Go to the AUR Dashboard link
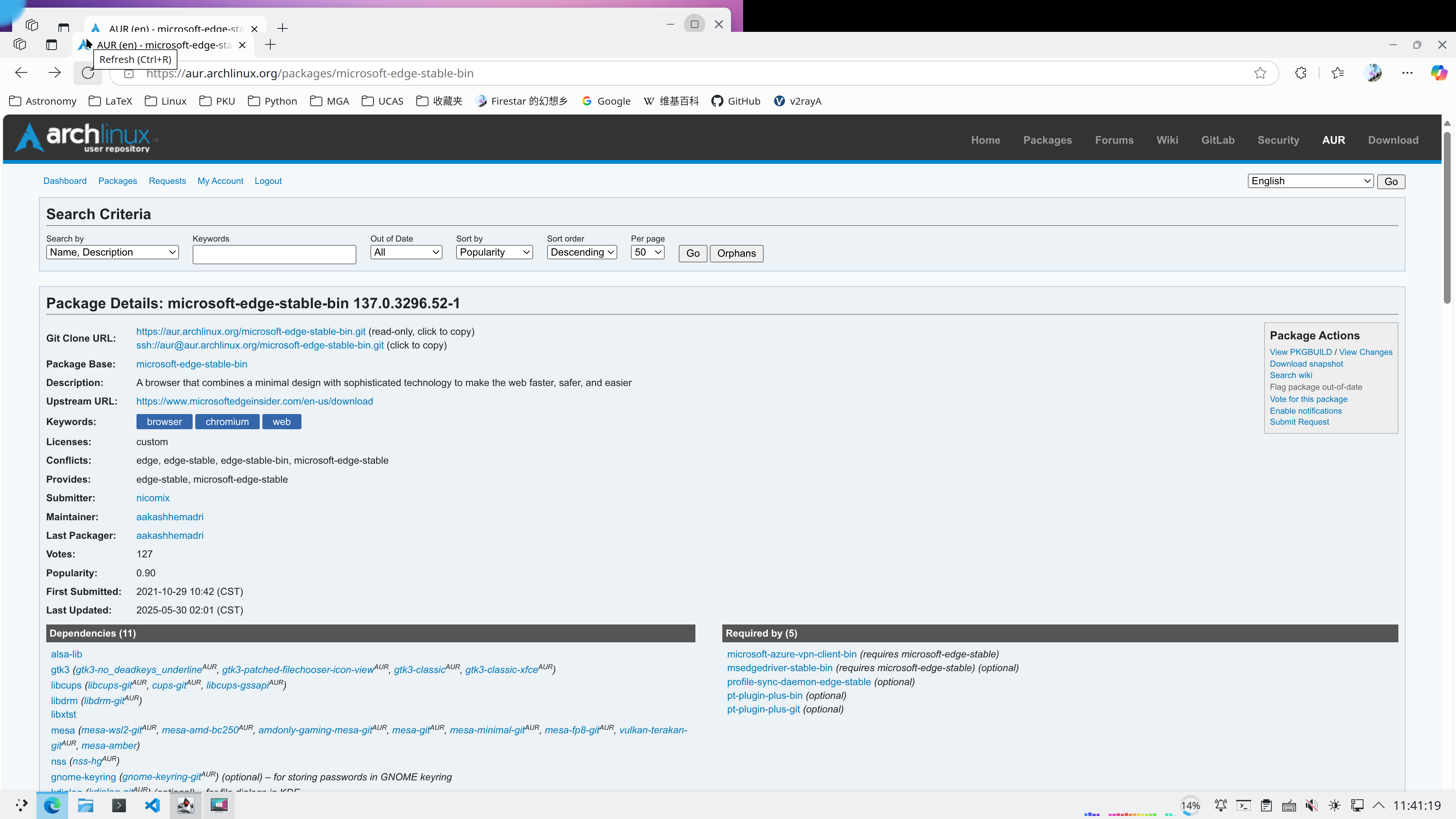The width and height of the screenshot is (1456, 819). click(65, 181)
